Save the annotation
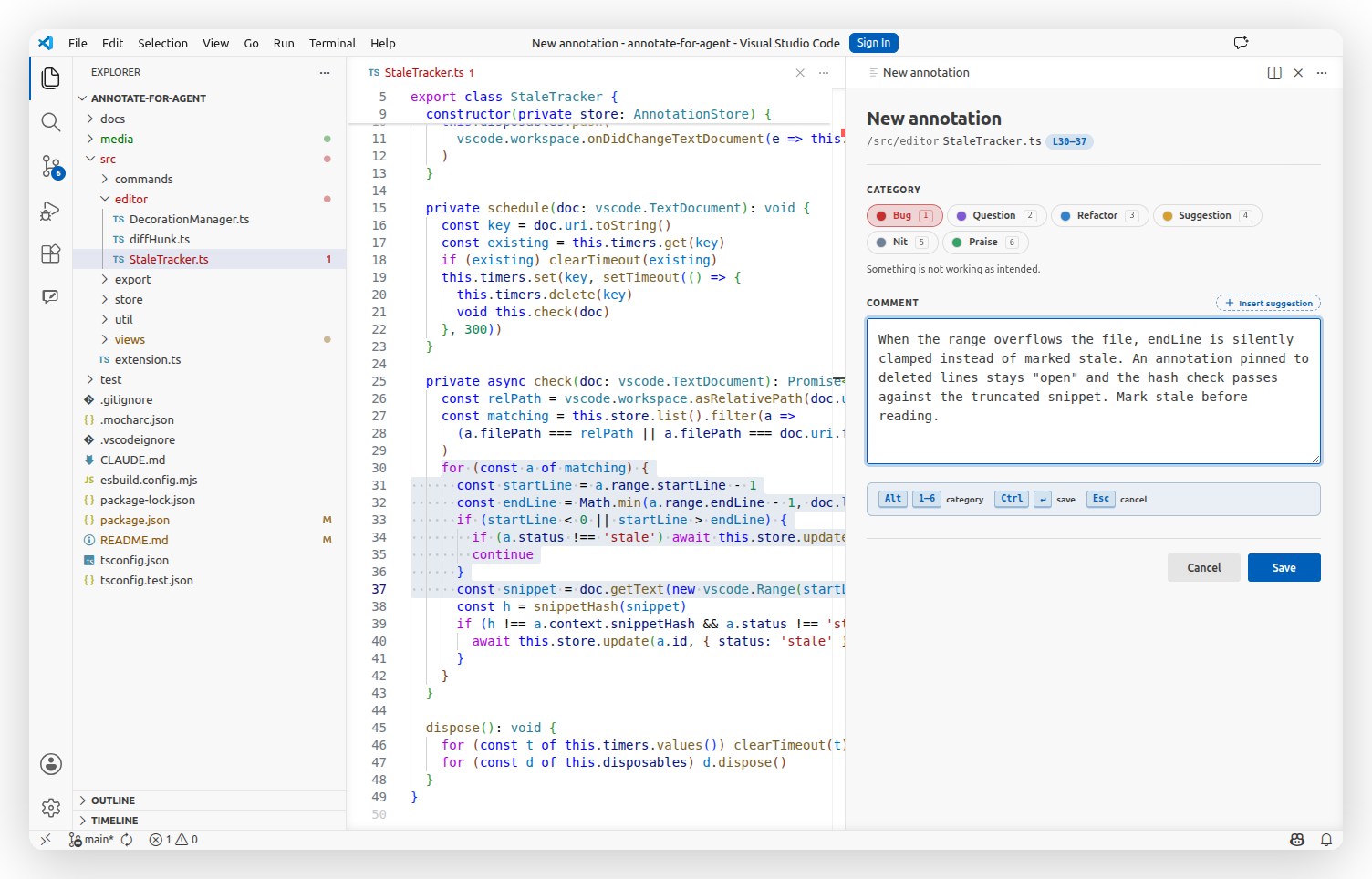This screenshot has width=1372, height=879. point(1284,568)
